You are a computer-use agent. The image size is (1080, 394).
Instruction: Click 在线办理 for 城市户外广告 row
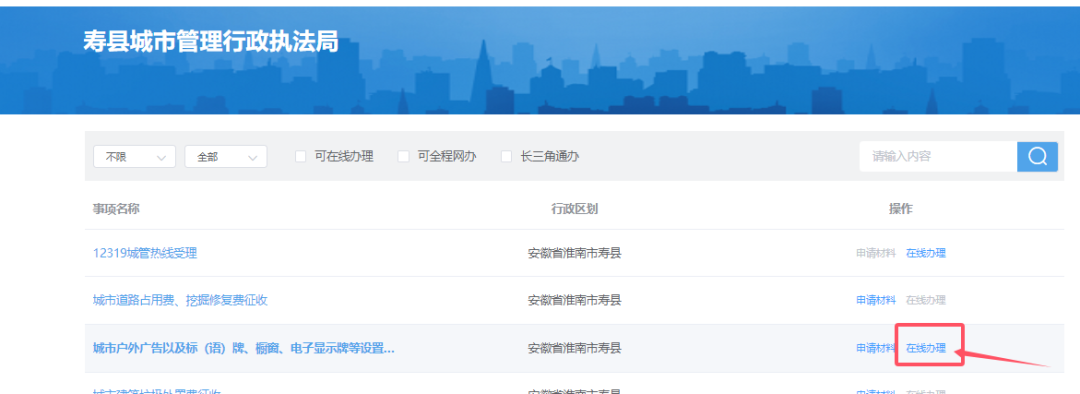click(x=926, y=348)
